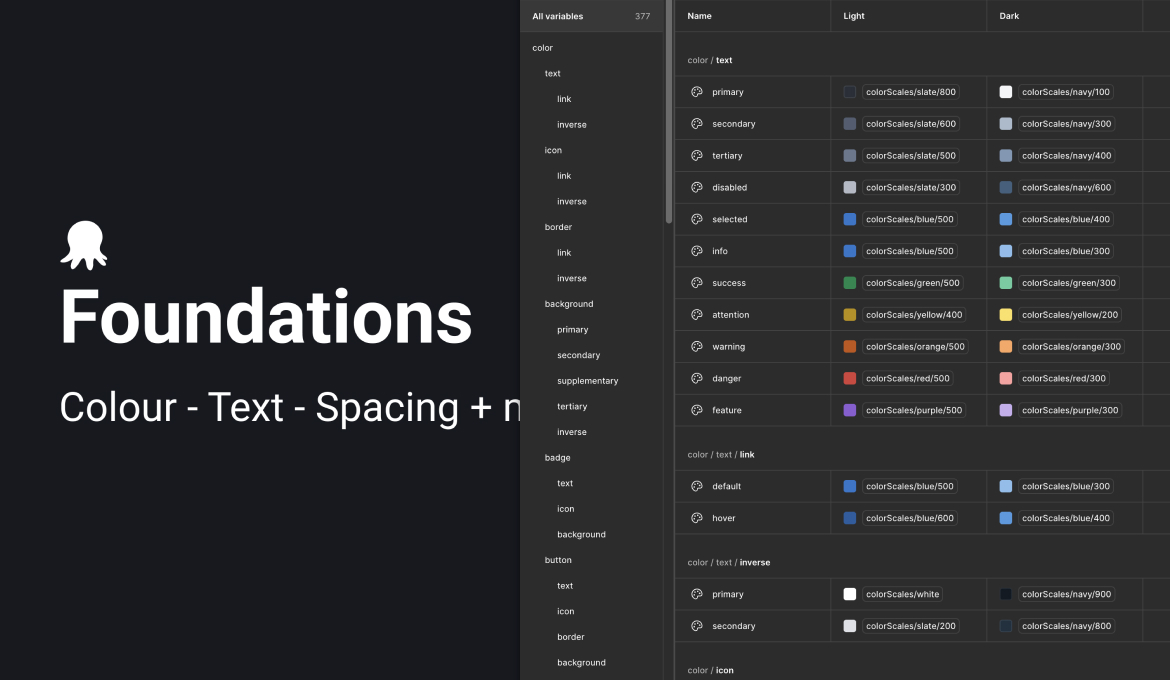1170x680 pixels.
Task: Click the purple swatch for feature light value
Action: tap(850, 410)
